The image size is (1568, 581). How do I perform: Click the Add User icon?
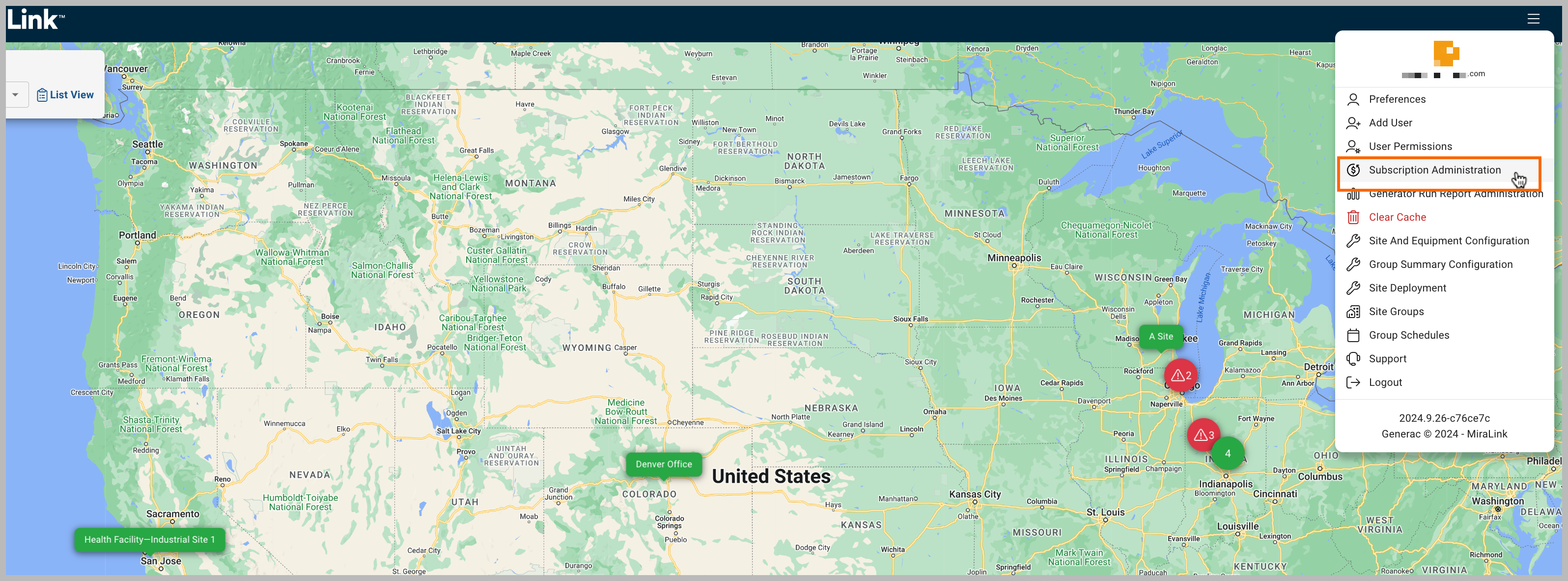(1354, 122)
